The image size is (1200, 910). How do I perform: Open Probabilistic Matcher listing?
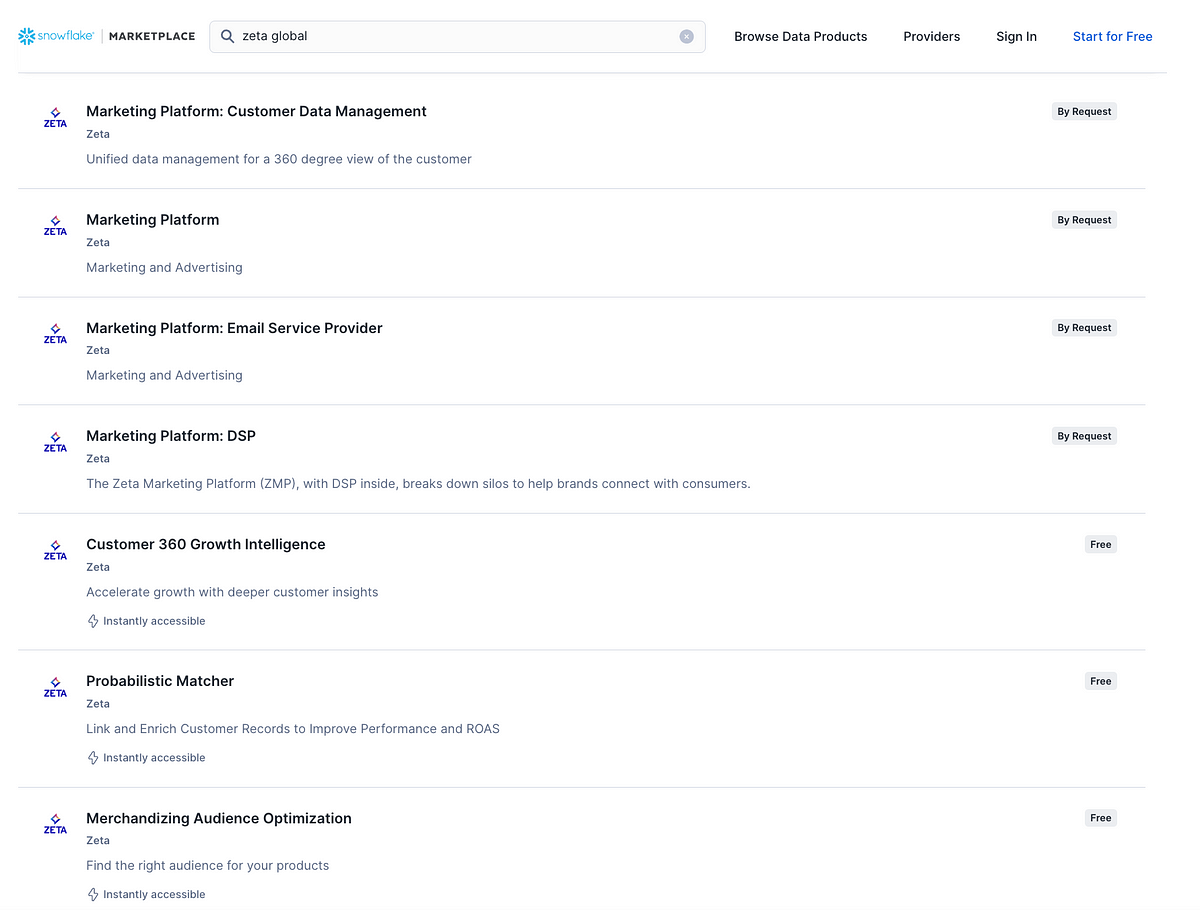point(160,681)
